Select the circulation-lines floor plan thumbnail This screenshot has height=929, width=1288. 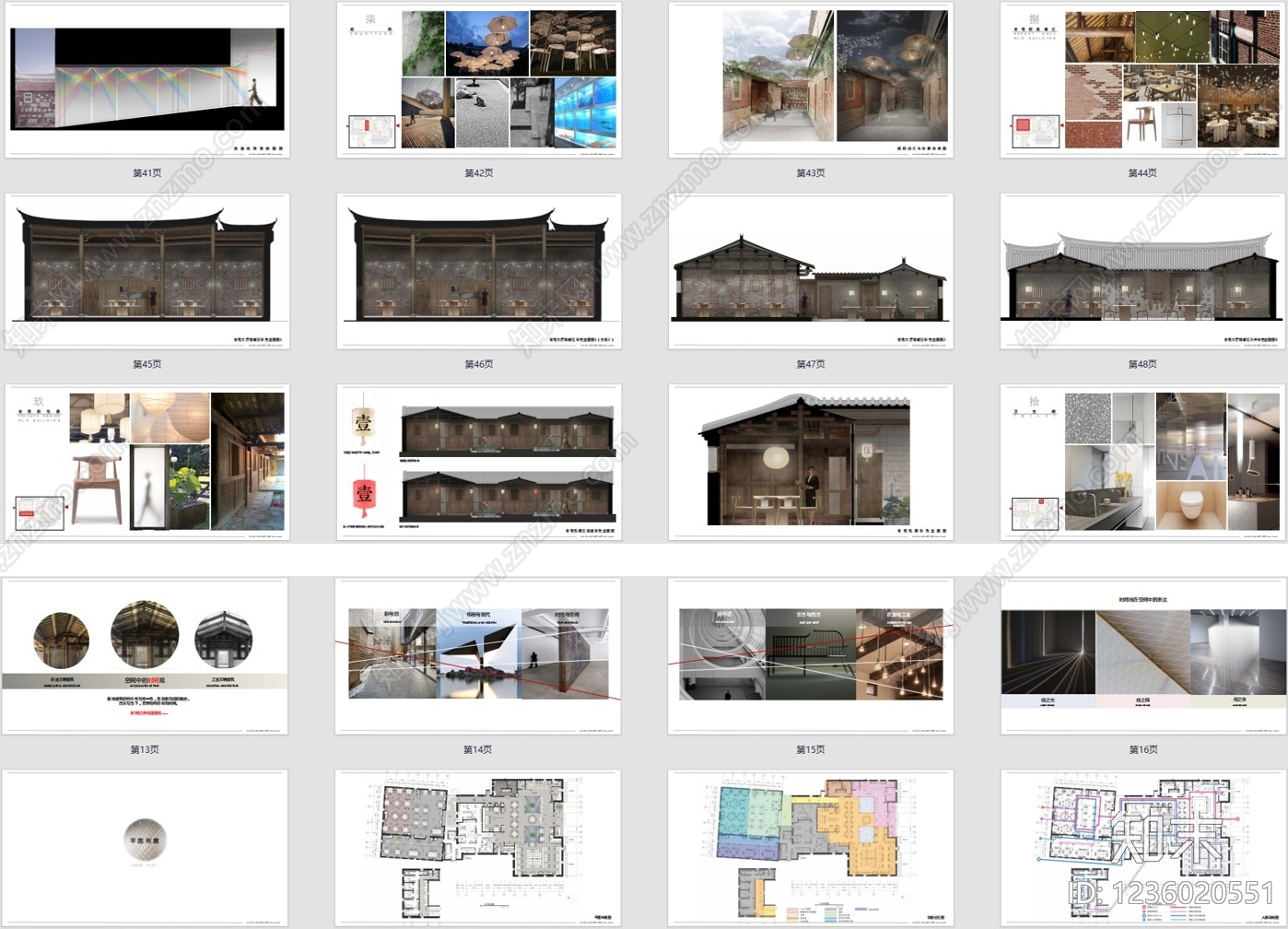1143,848
